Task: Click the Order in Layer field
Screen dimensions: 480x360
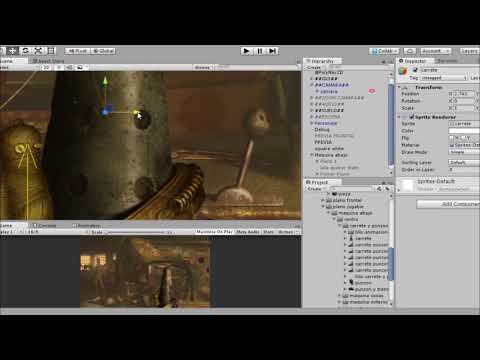Action: click(x=465, y=170)
